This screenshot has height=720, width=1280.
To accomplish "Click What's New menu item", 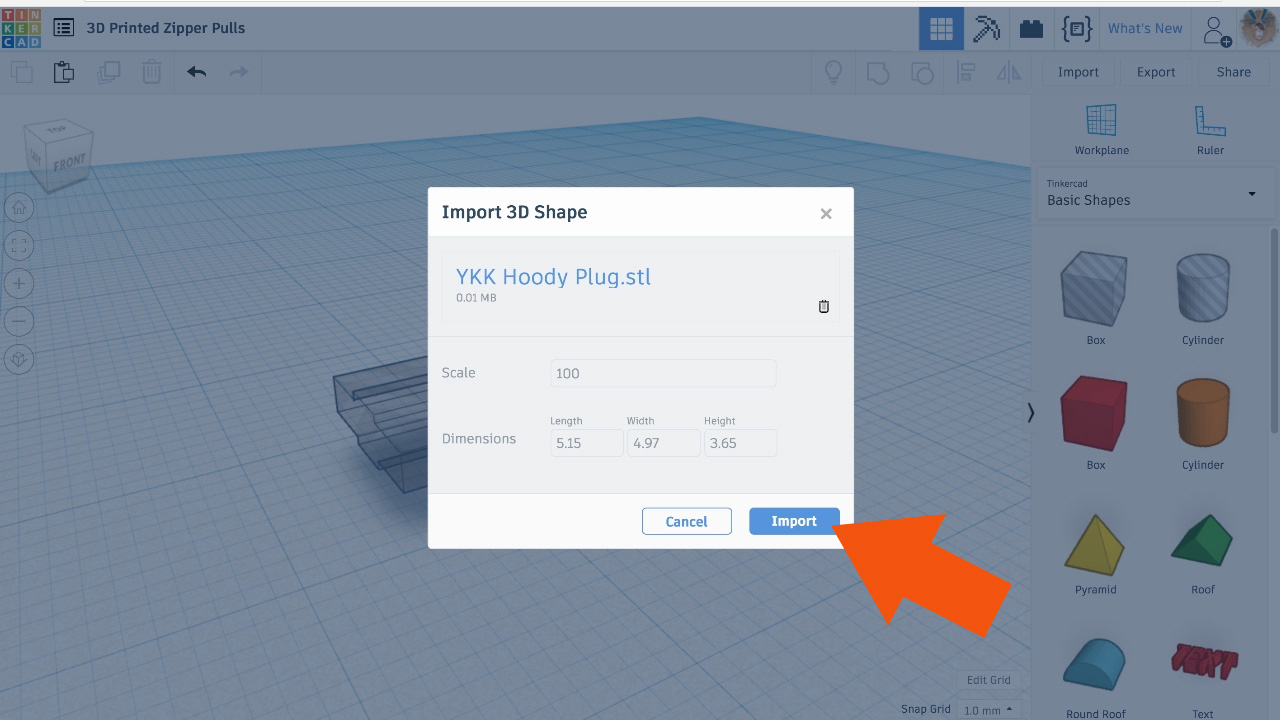I will (x=1144, y=28).
